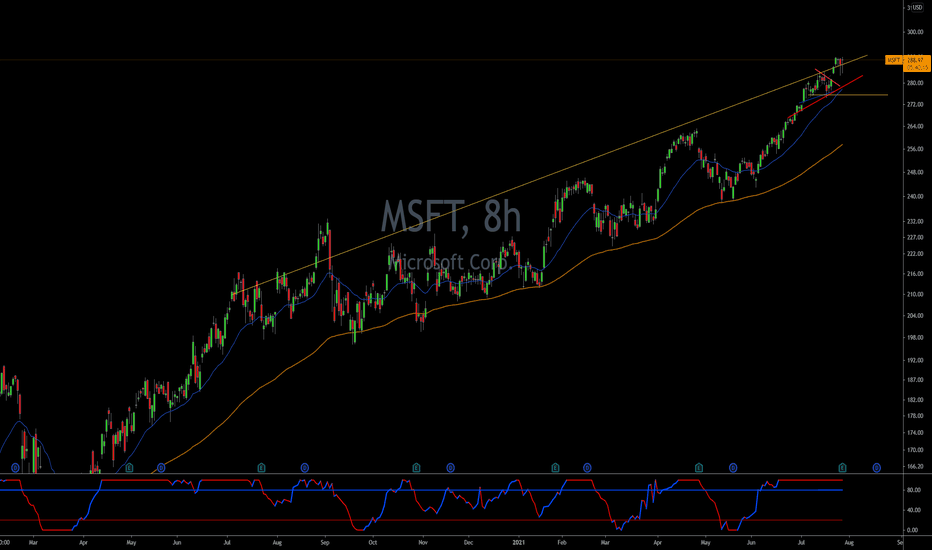The image size is (932, 550).
Task: Click the Feb label on time axis
Action: [x=562, y=542]
